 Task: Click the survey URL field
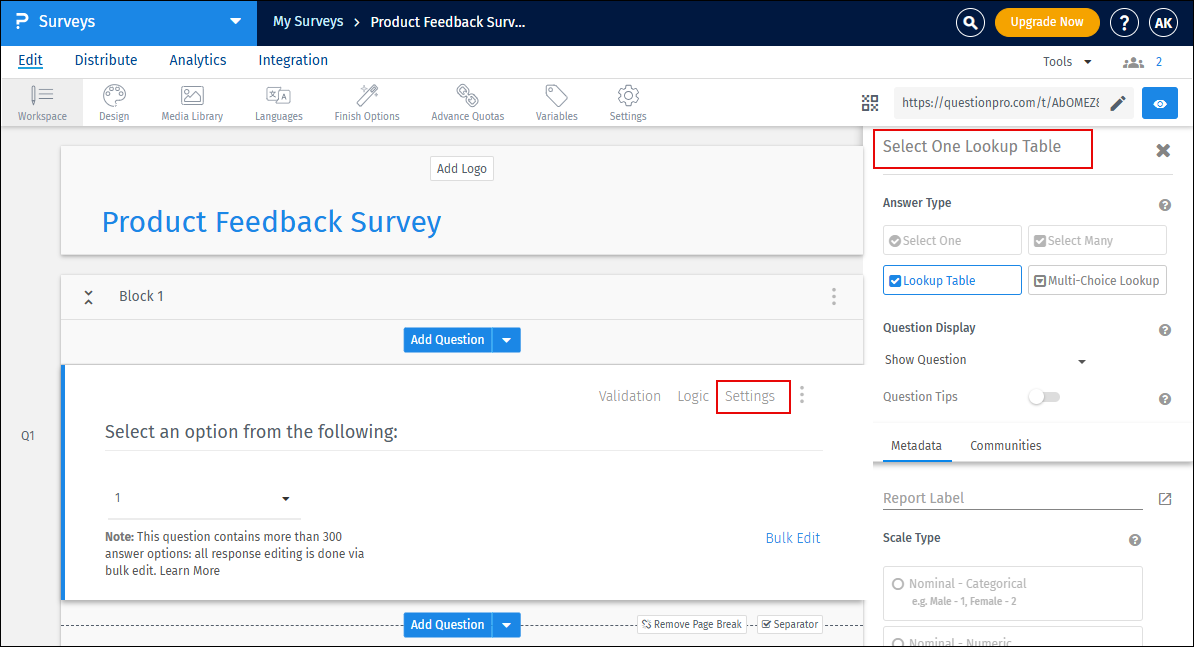[x=1001, y=103]
